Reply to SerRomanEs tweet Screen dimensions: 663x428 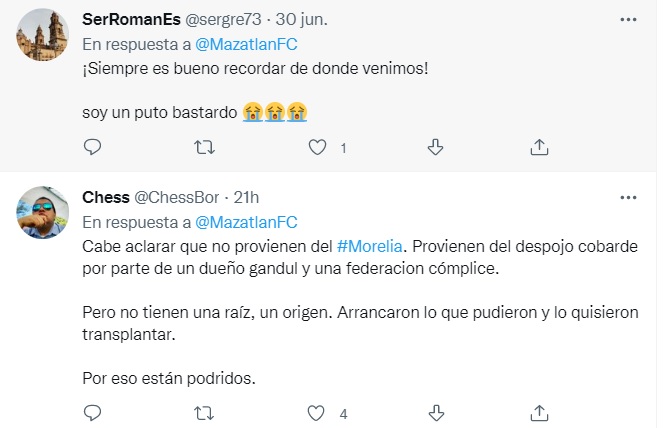coord(92,147)
